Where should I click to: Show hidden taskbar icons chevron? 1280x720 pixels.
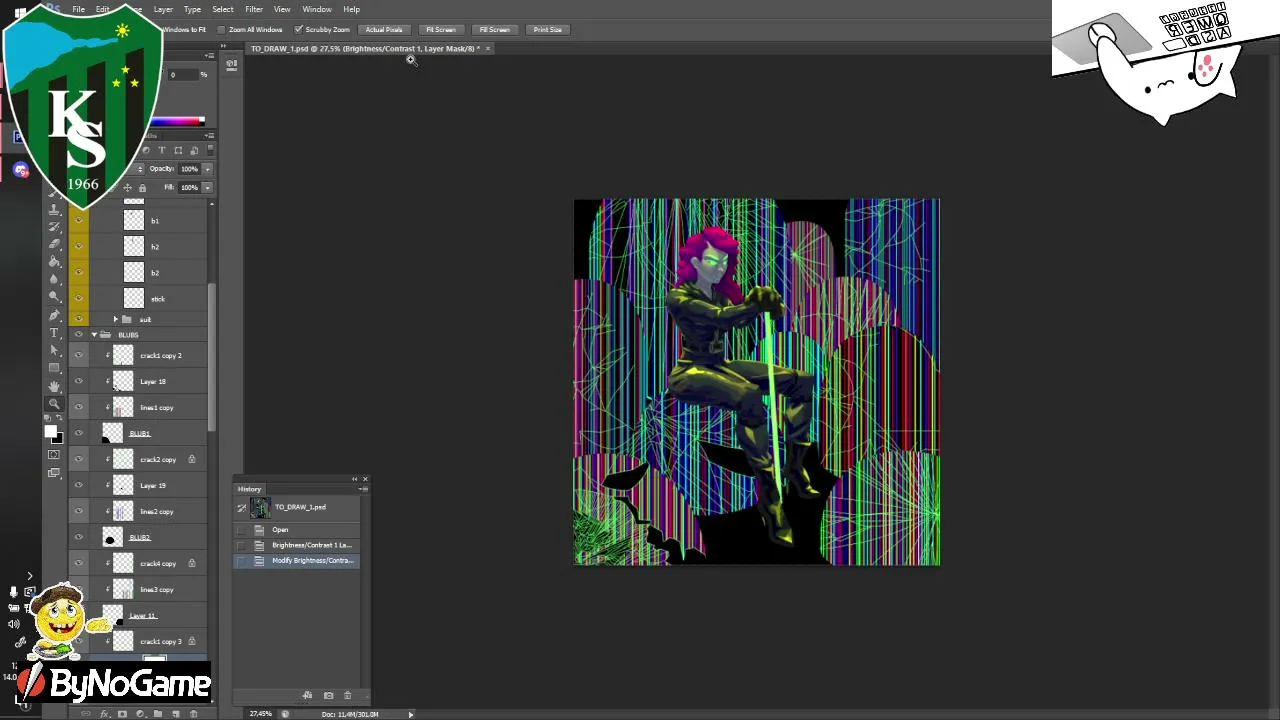(29, 576)
